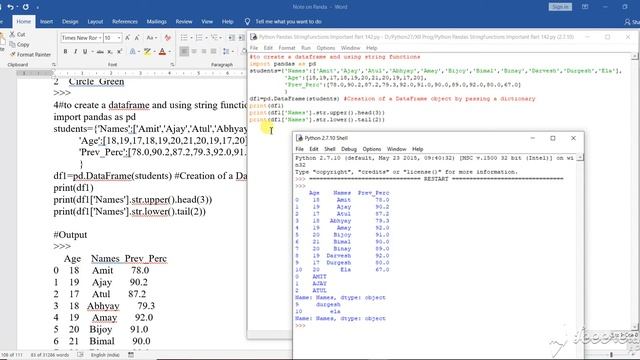The width and height of the screenshot is (640, 360).
Task: Open the Review ribbon tab
Action: [184, 22]
